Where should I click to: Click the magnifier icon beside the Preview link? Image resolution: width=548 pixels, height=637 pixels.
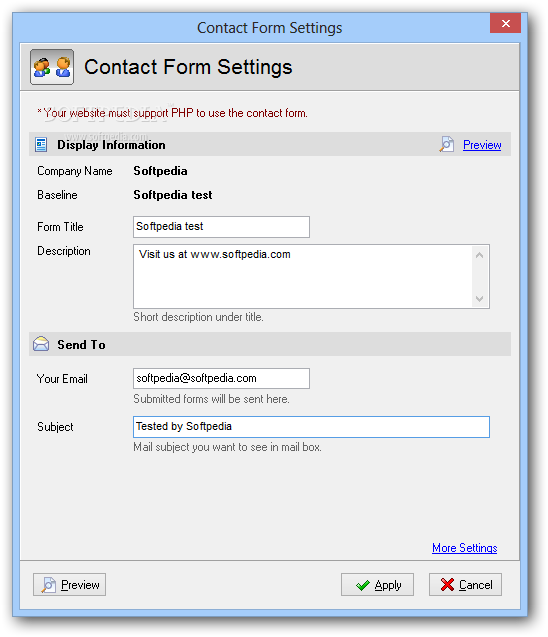(x=446, y=144)
